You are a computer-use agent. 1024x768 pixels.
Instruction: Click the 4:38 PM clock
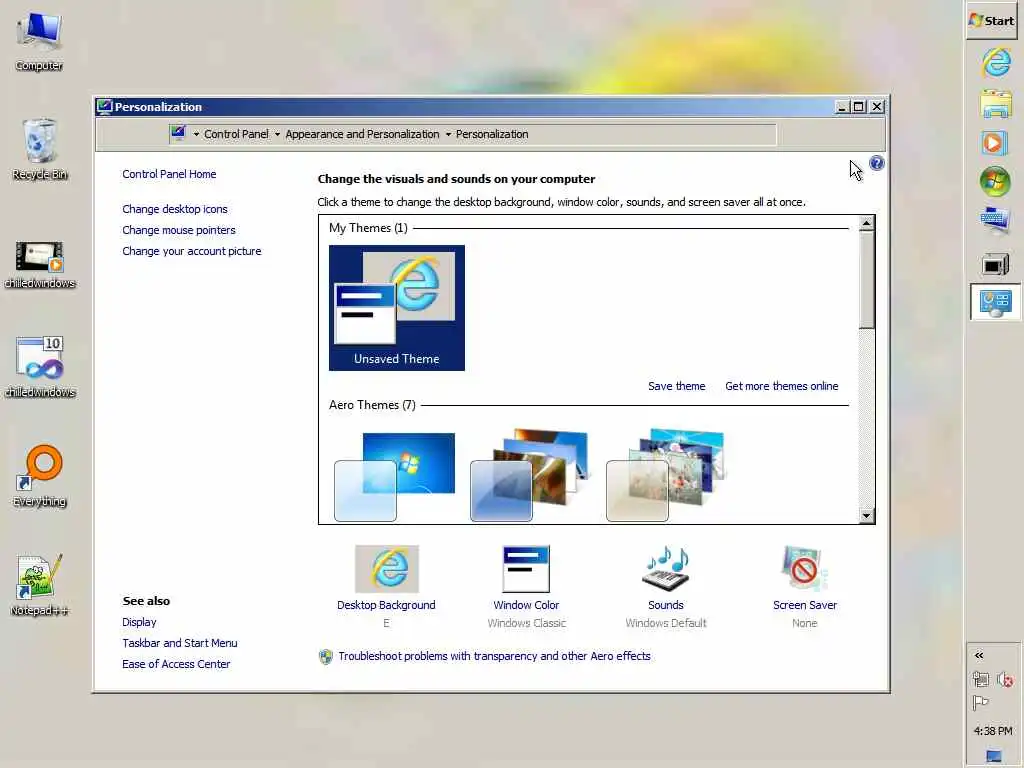pyautogui.click(x=993, y=731)
